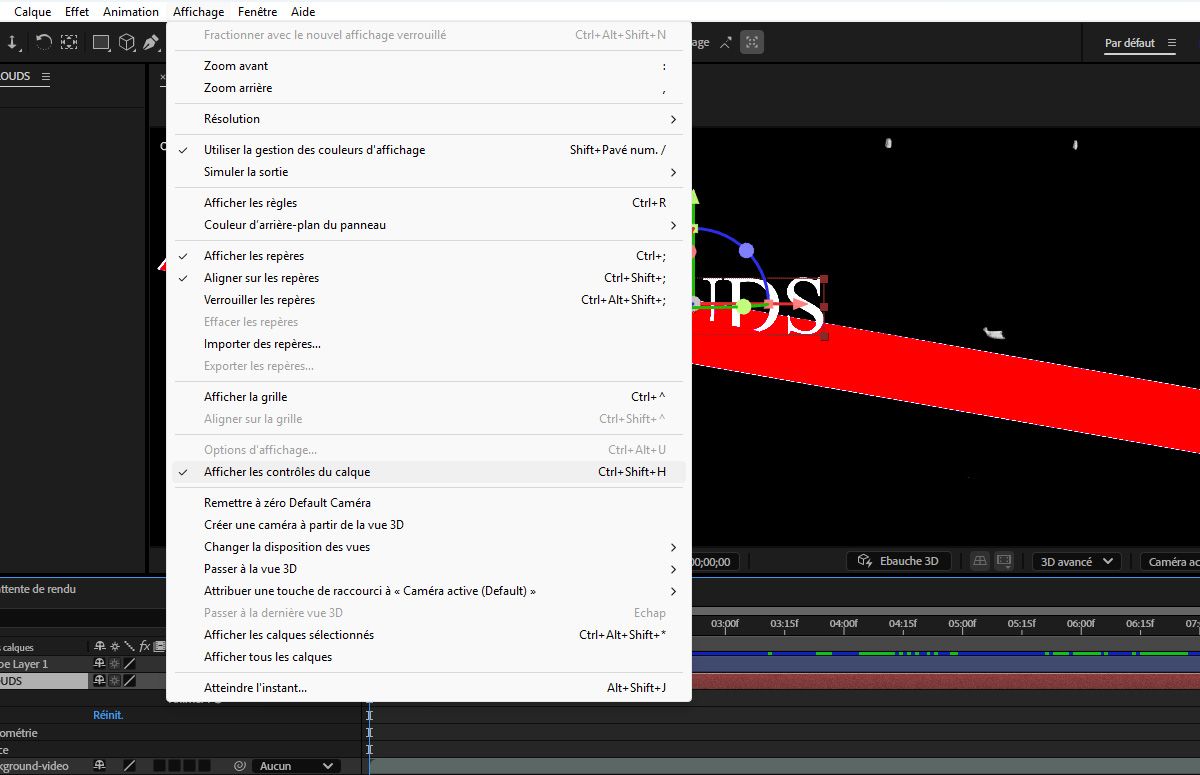The width and height of the screenshot is (1200, 775).
Task: Close the composition viewer tab
Action: click(164, 76)
